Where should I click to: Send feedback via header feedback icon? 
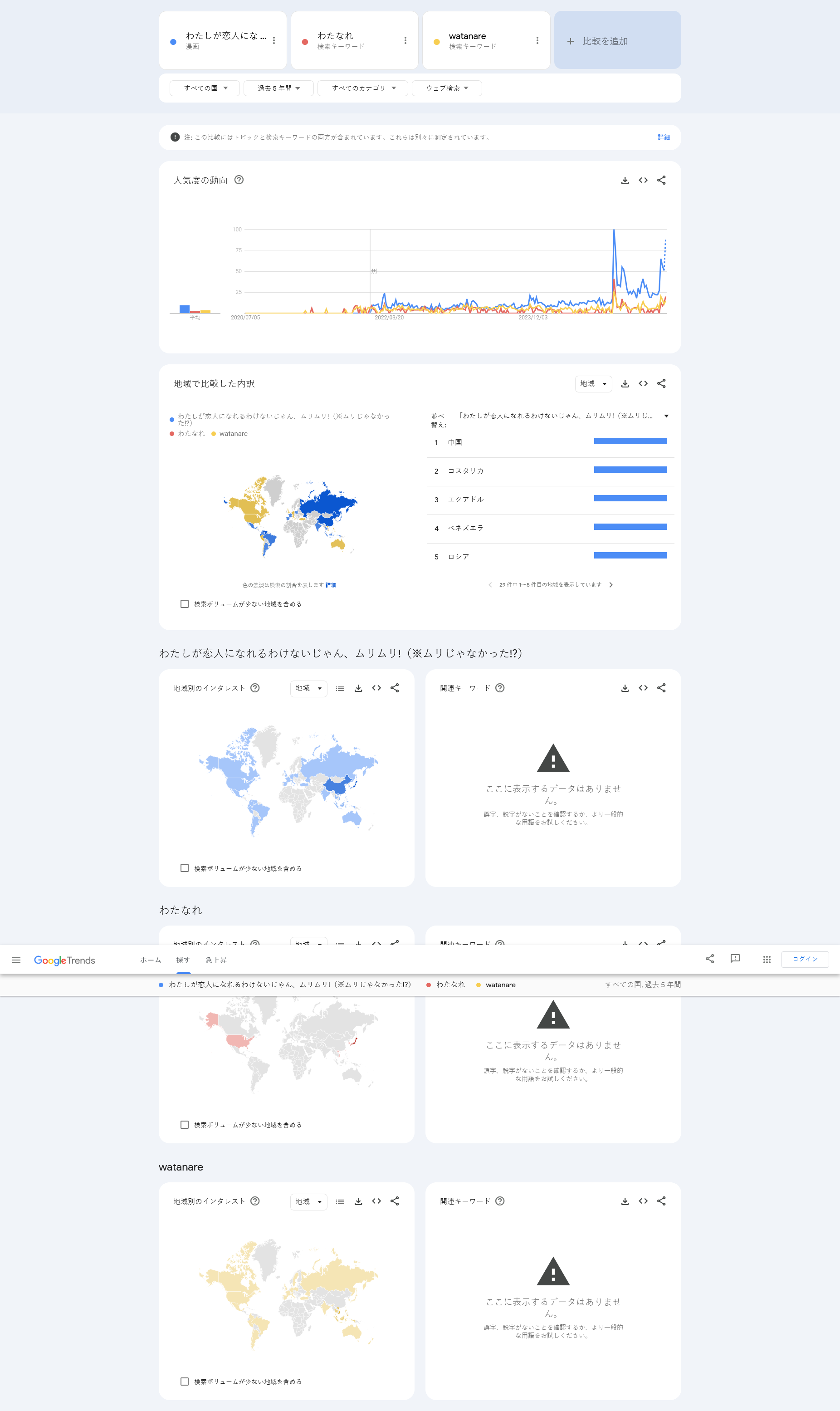[x=735, y=959]
